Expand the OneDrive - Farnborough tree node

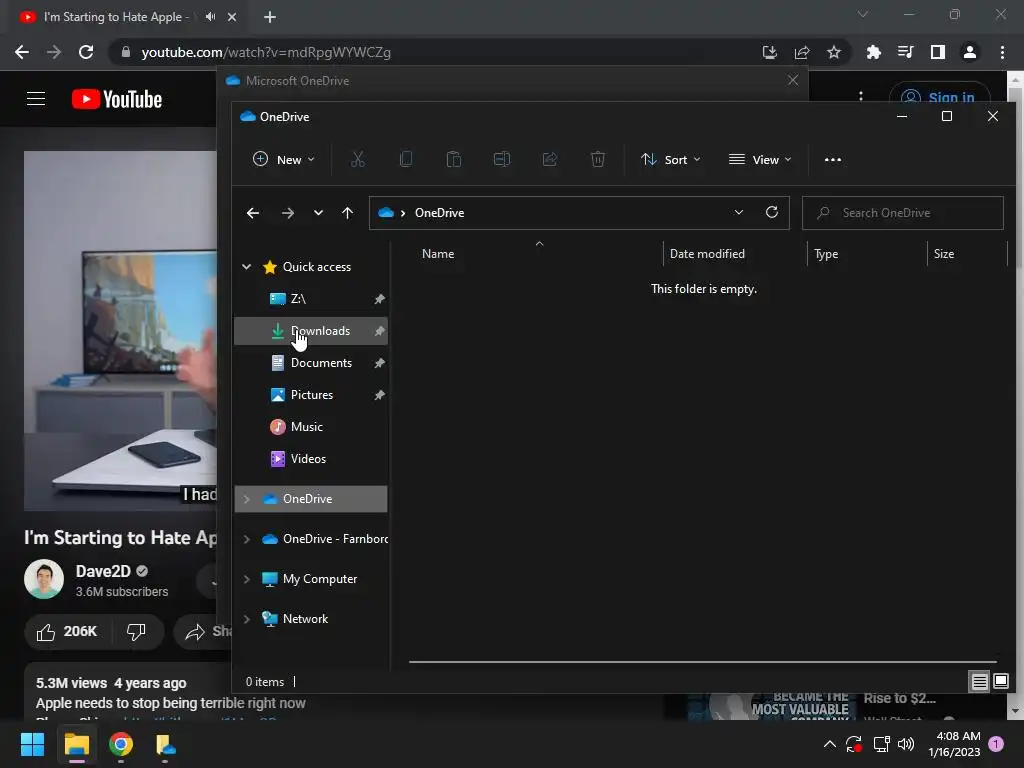coord(247,539)
